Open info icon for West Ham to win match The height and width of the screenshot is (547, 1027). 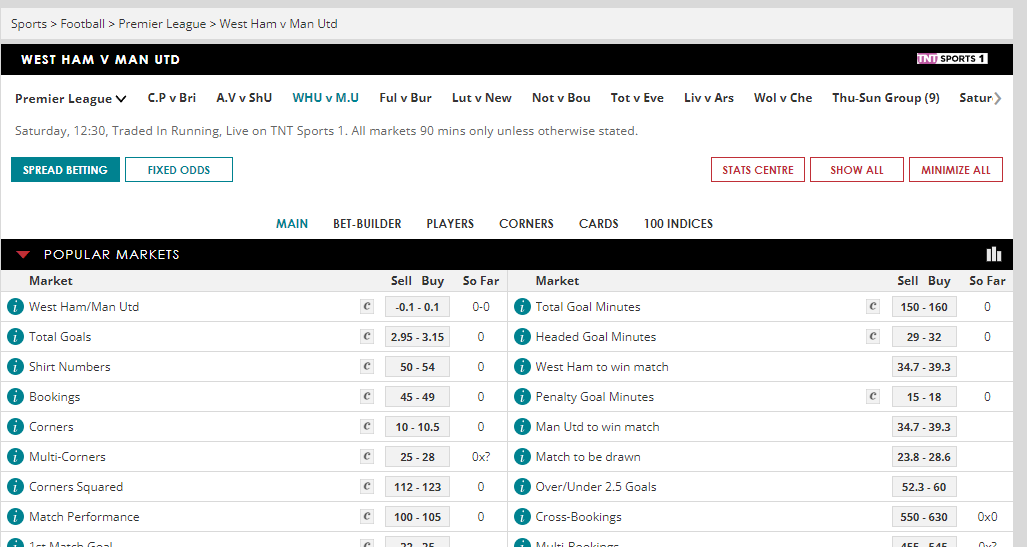coord(522,367)
